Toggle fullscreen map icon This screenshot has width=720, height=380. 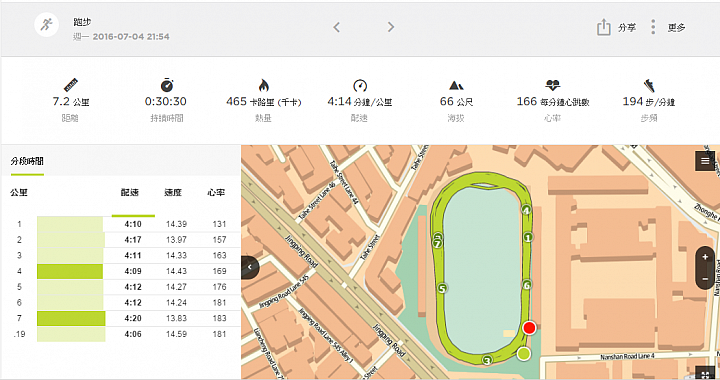[705, 374]
